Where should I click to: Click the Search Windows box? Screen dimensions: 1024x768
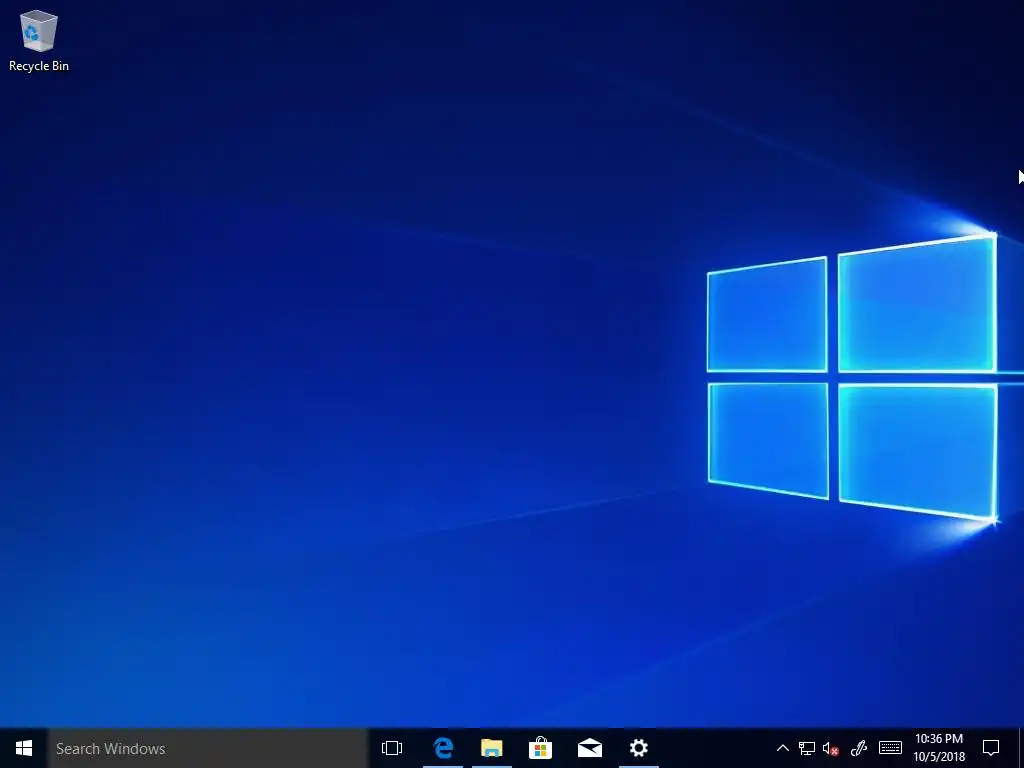pos(208,748)
